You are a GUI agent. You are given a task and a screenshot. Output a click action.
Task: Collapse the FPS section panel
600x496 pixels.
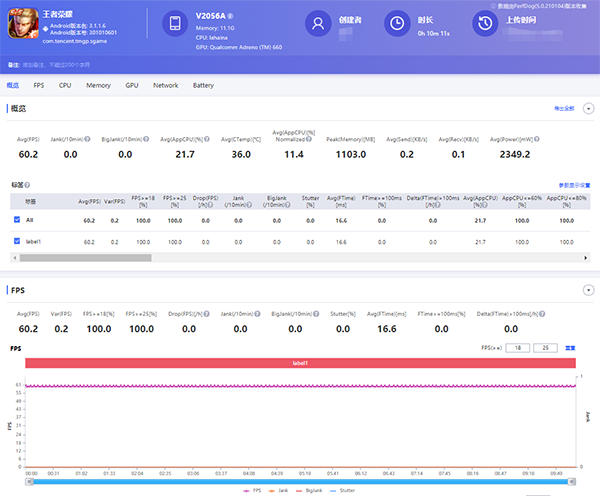pyautogui.click(x=588, y=291)
